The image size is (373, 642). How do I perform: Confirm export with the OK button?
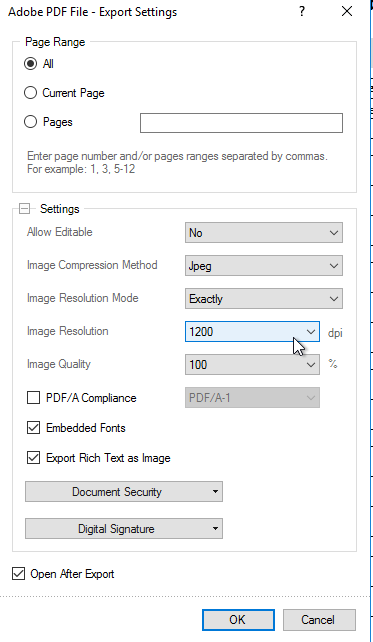pyautogui.click(x=238, y=620)
